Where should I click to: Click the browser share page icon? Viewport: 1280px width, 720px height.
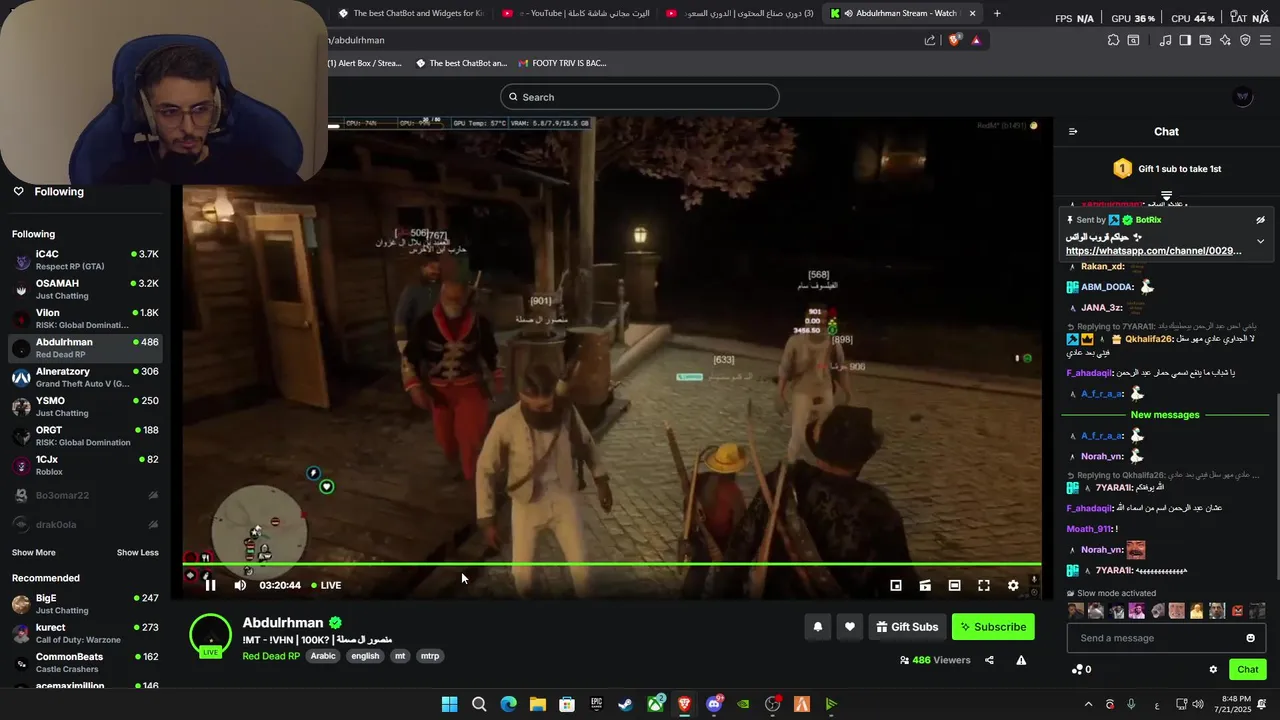930,40
